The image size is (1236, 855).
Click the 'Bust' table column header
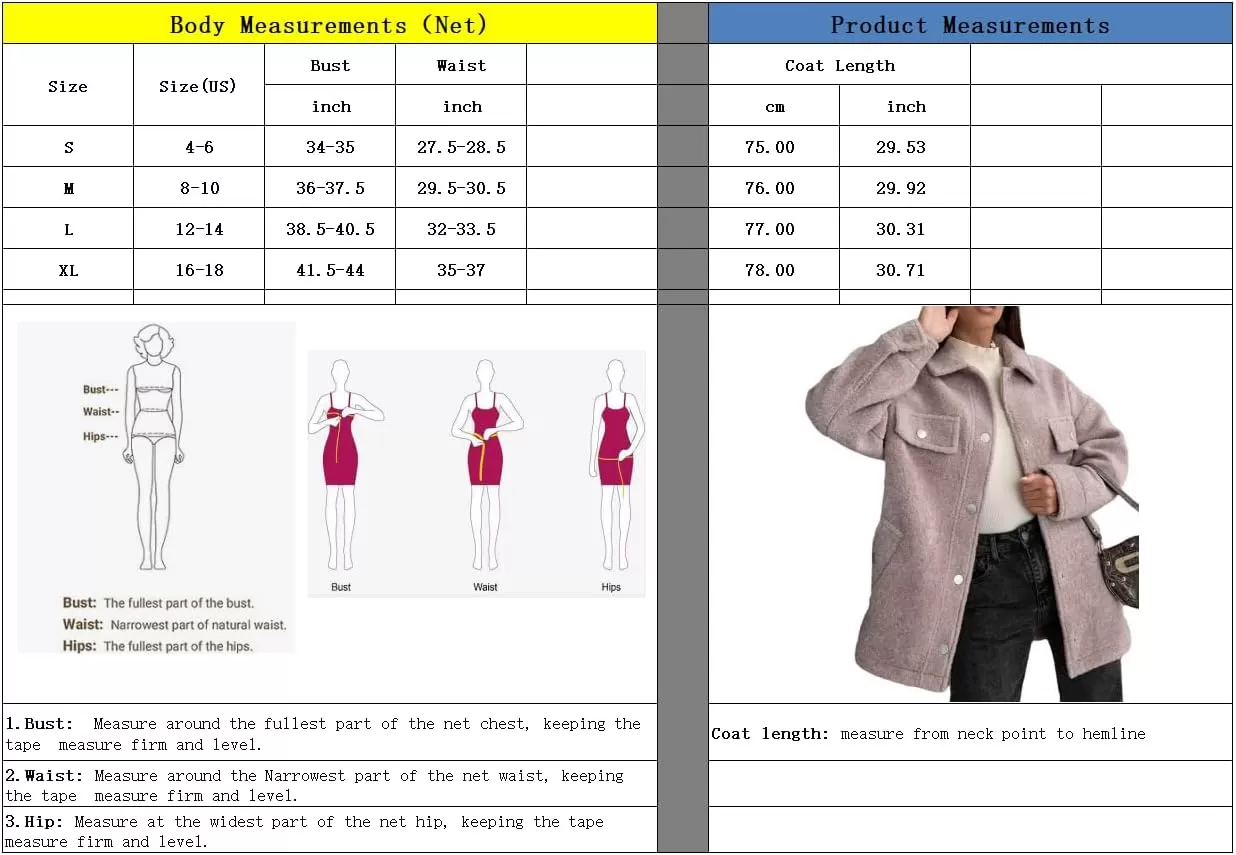(x=330, y=65)
